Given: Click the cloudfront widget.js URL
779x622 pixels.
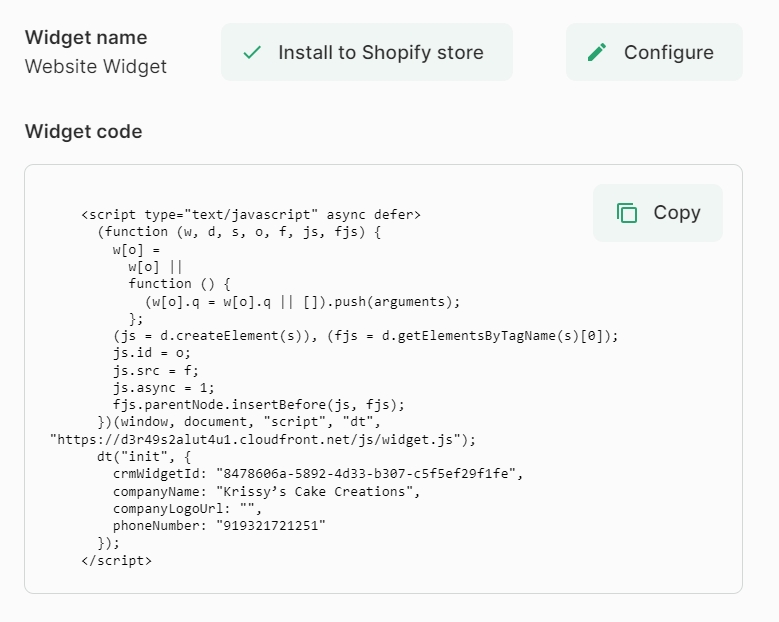Looking at the screenshot, I should pos(263,439).
